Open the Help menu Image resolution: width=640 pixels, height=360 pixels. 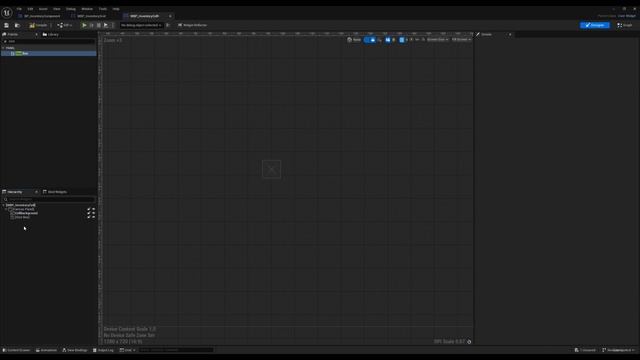pos(116,9)
